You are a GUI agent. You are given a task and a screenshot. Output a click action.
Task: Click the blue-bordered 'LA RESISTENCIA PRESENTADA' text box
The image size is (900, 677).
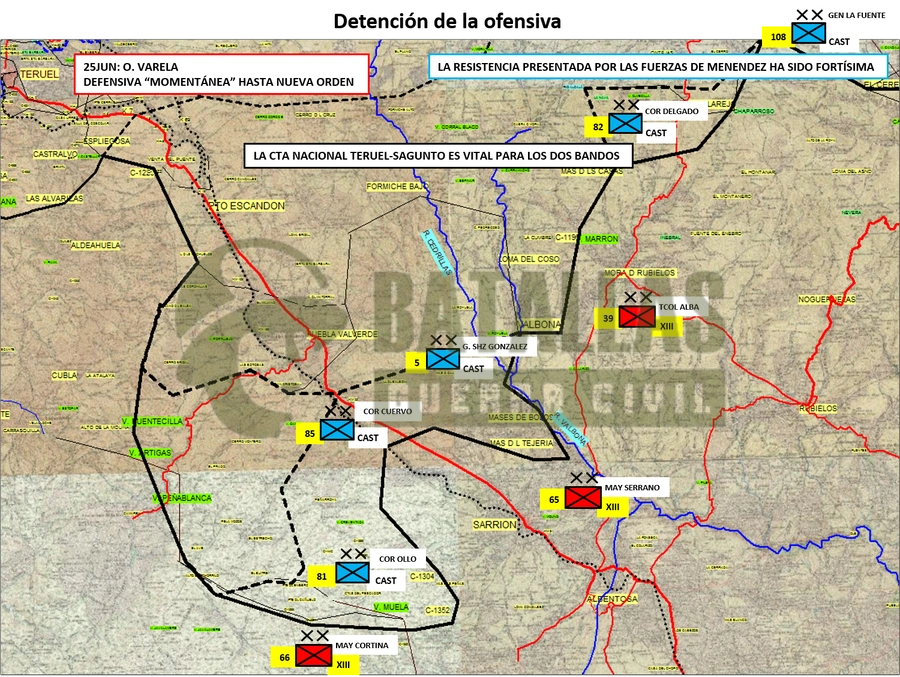point(658,67)
